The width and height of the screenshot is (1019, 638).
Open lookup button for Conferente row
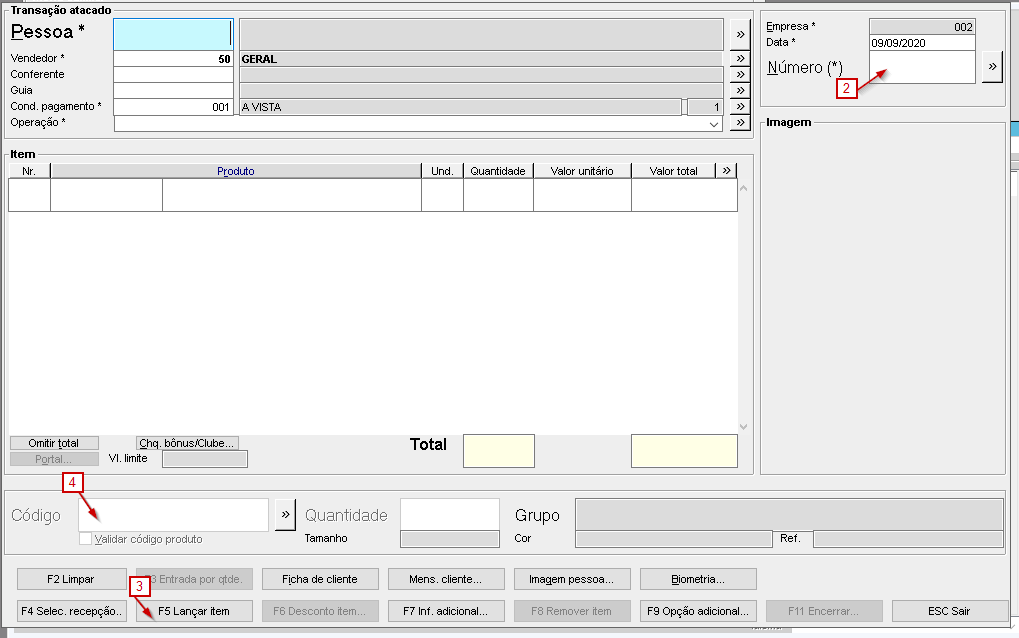(740, 75)
